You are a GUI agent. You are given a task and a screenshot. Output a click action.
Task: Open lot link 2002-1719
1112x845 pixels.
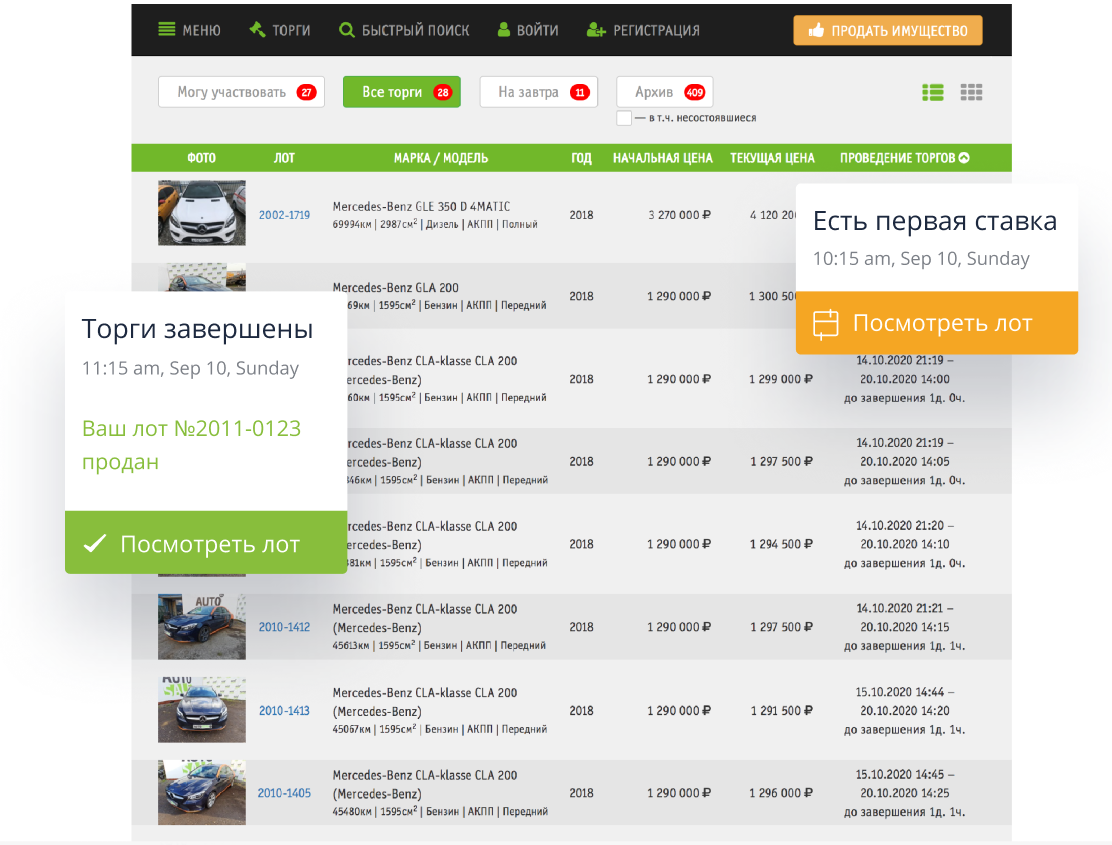point(284,215)
